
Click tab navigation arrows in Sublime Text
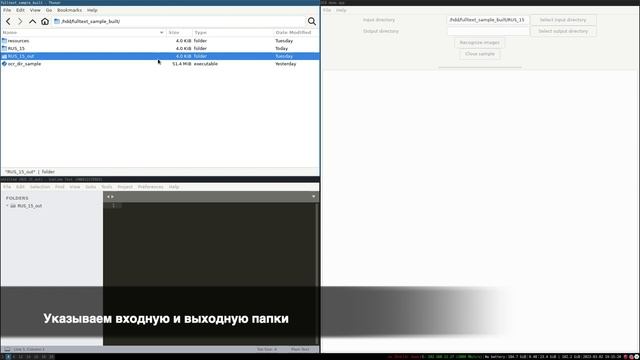click(x=110, y=197)
